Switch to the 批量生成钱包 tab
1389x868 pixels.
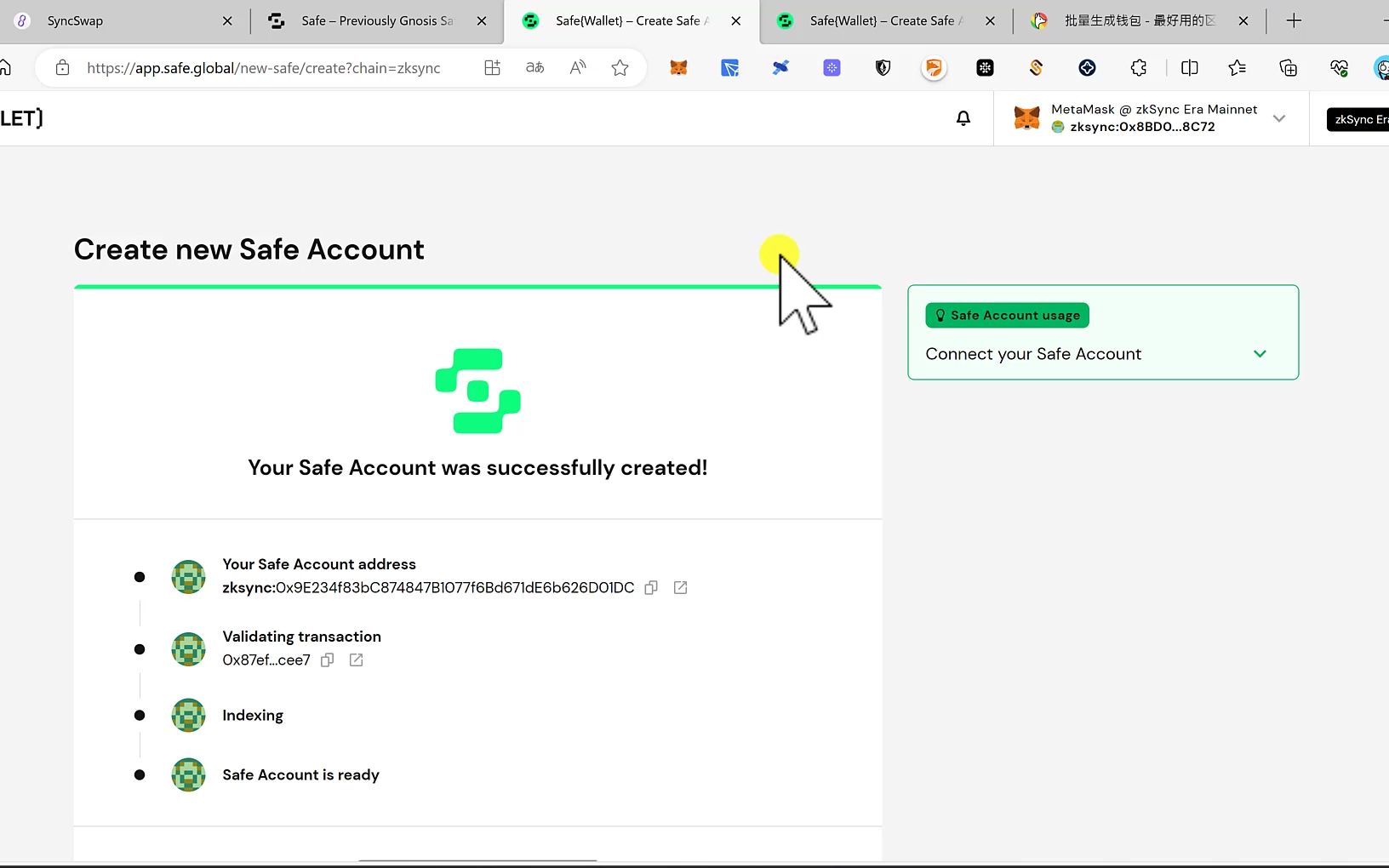(x=1139, y=21)
